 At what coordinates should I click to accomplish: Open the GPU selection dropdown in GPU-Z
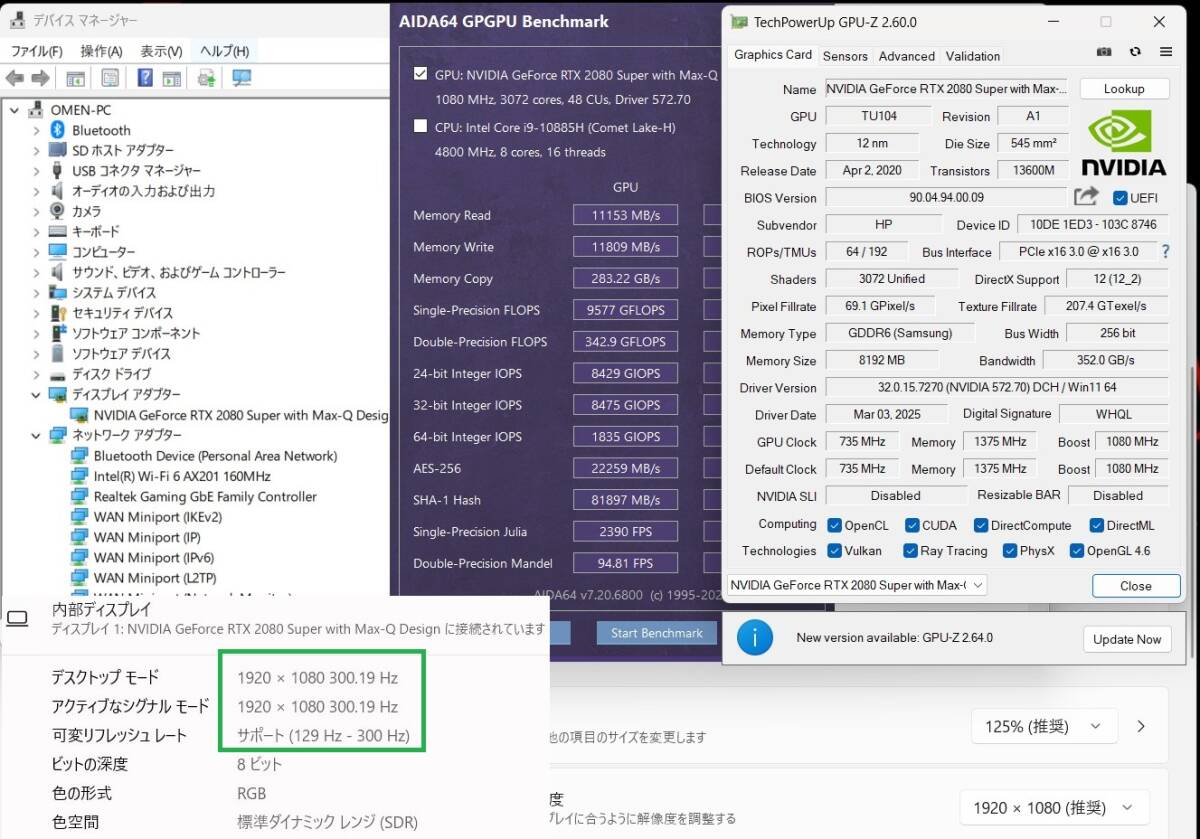pyautogui.click(x=857, y=585)
